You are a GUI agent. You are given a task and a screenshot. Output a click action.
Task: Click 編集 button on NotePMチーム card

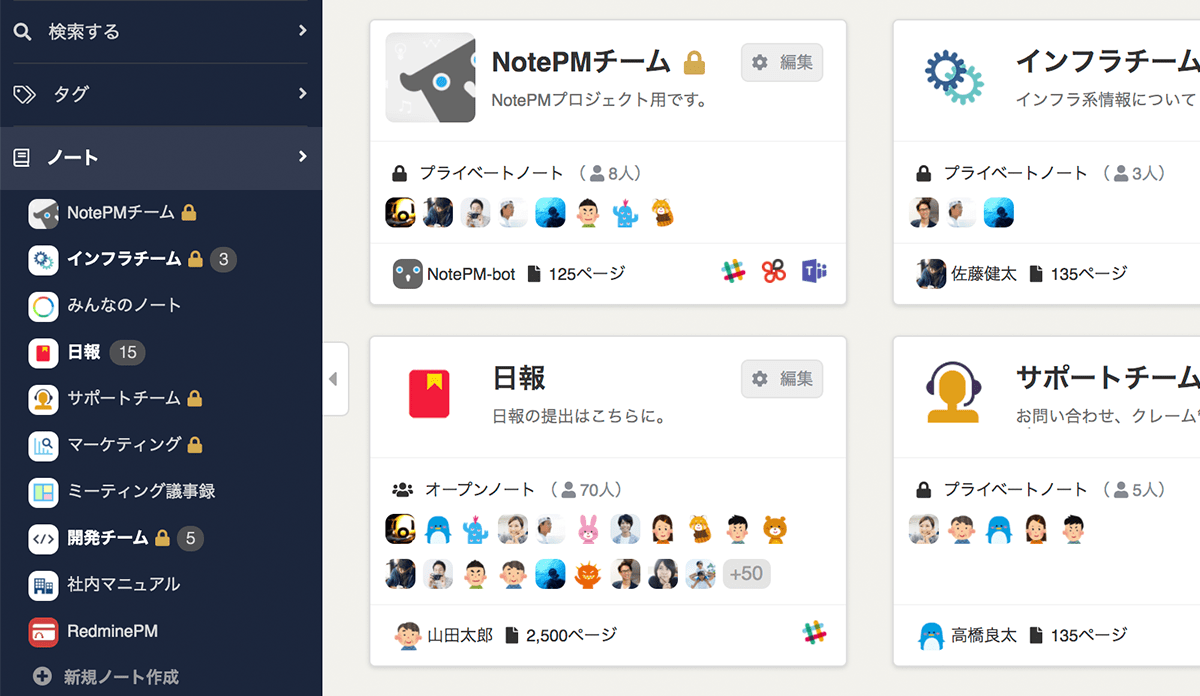782,62
